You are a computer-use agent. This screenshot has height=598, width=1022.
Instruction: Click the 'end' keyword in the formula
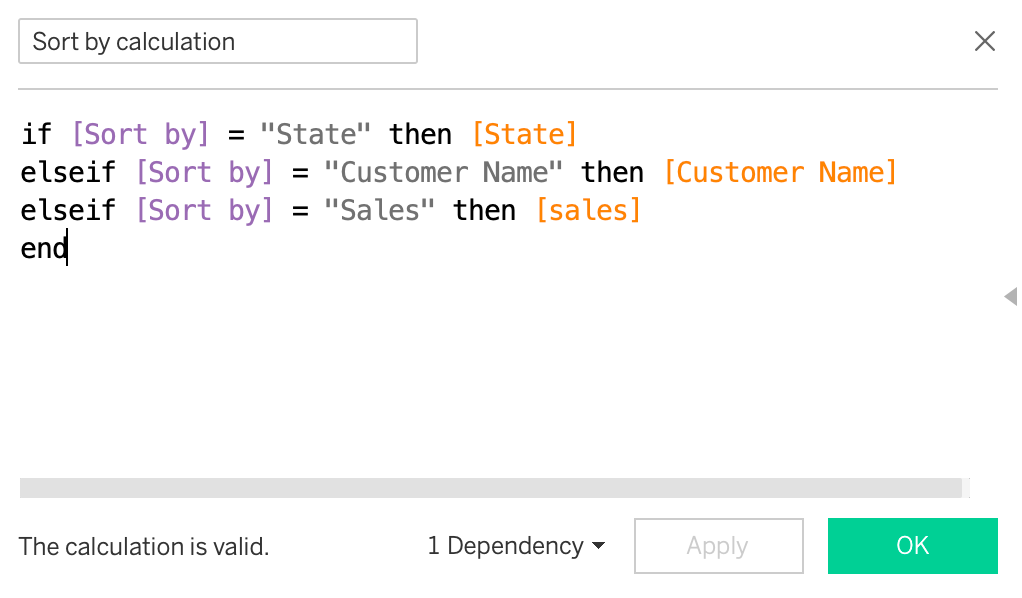43,248
